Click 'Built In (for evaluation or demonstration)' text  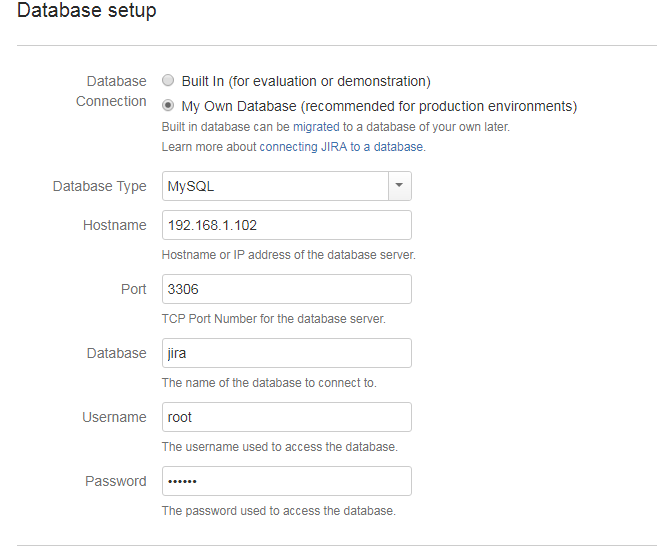pyautogui.click(x=305, y=81)
